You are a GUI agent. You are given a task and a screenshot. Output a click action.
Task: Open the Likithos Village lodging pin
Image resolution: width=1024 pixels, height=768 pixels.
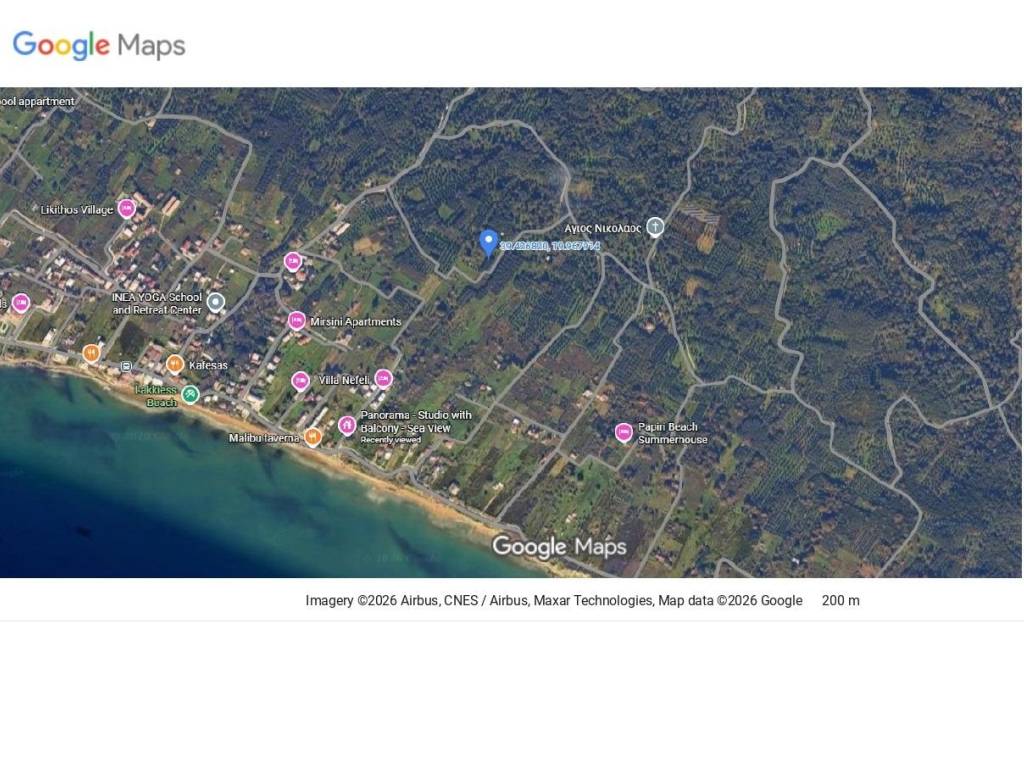(x=126, y=209)
